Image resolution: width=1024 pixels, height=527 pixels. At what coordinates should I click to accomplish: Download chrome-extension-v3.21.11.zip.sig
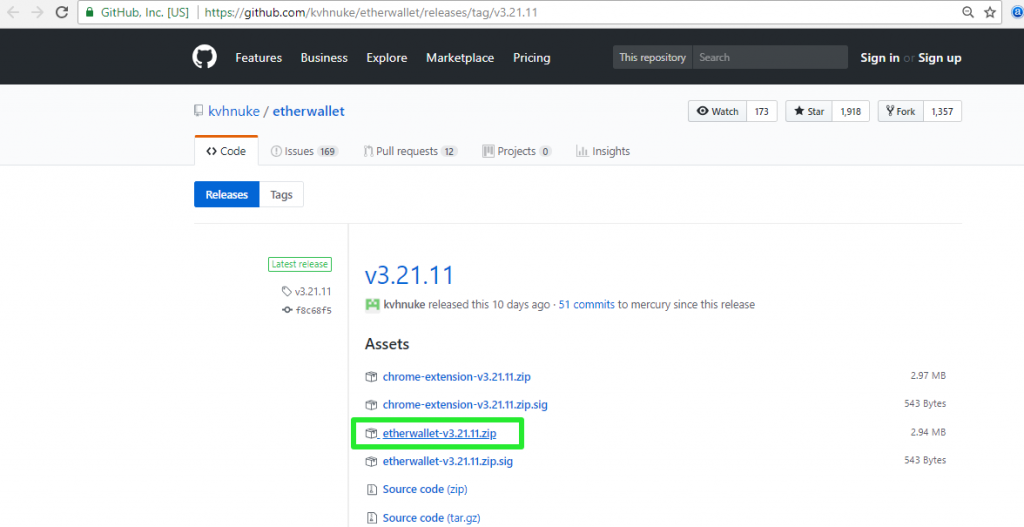pos(465,405)
